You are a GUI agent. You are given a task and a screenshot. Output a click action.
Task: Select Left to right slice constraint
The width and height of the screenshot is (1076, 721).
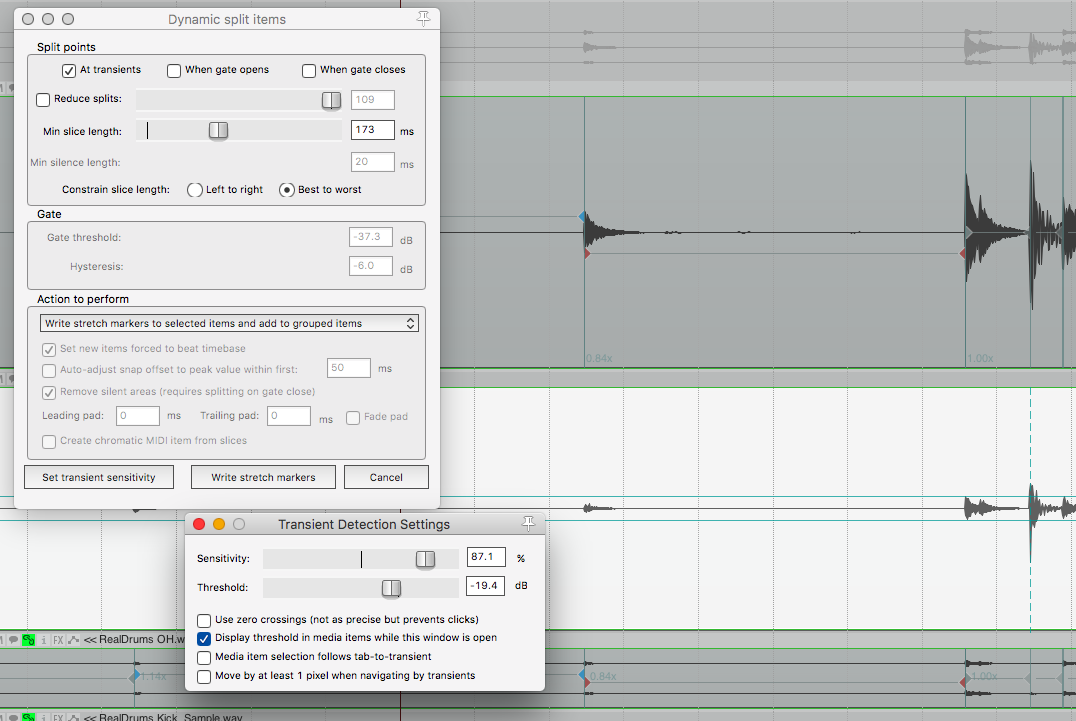point(195,190)
